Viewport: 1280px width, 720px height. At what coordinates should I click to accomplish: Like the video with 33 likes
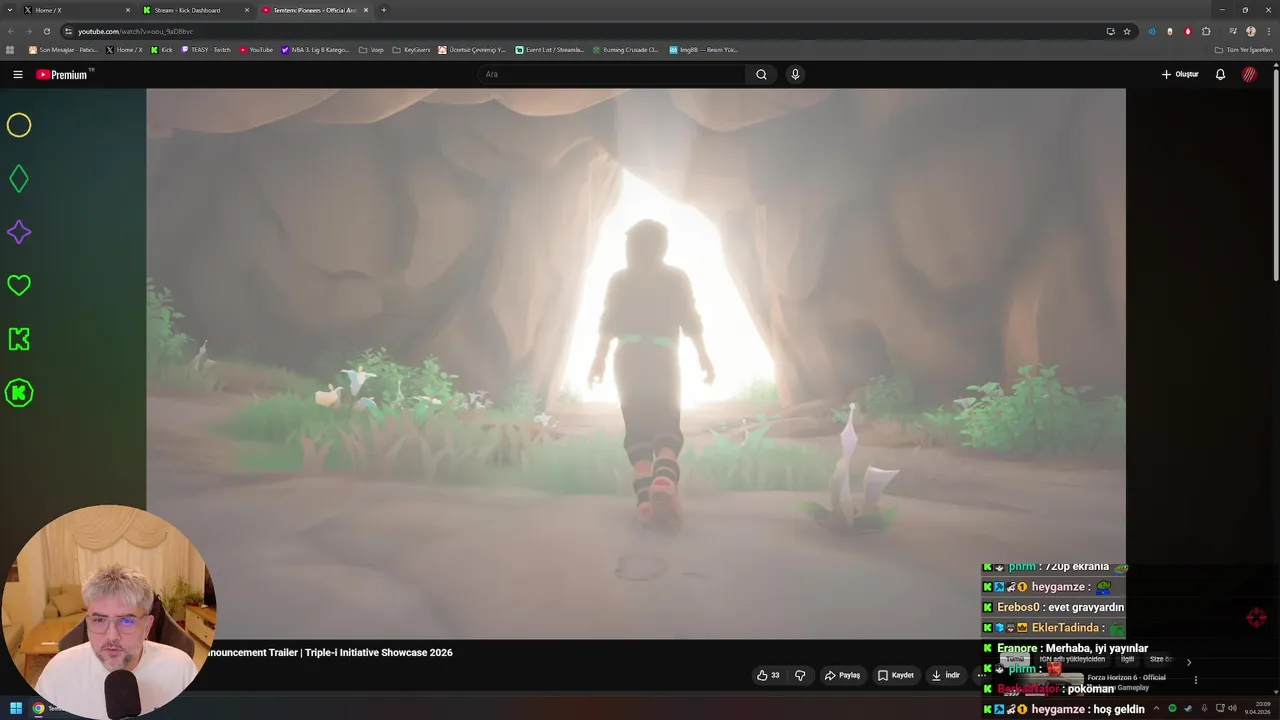tap(768, 675)
